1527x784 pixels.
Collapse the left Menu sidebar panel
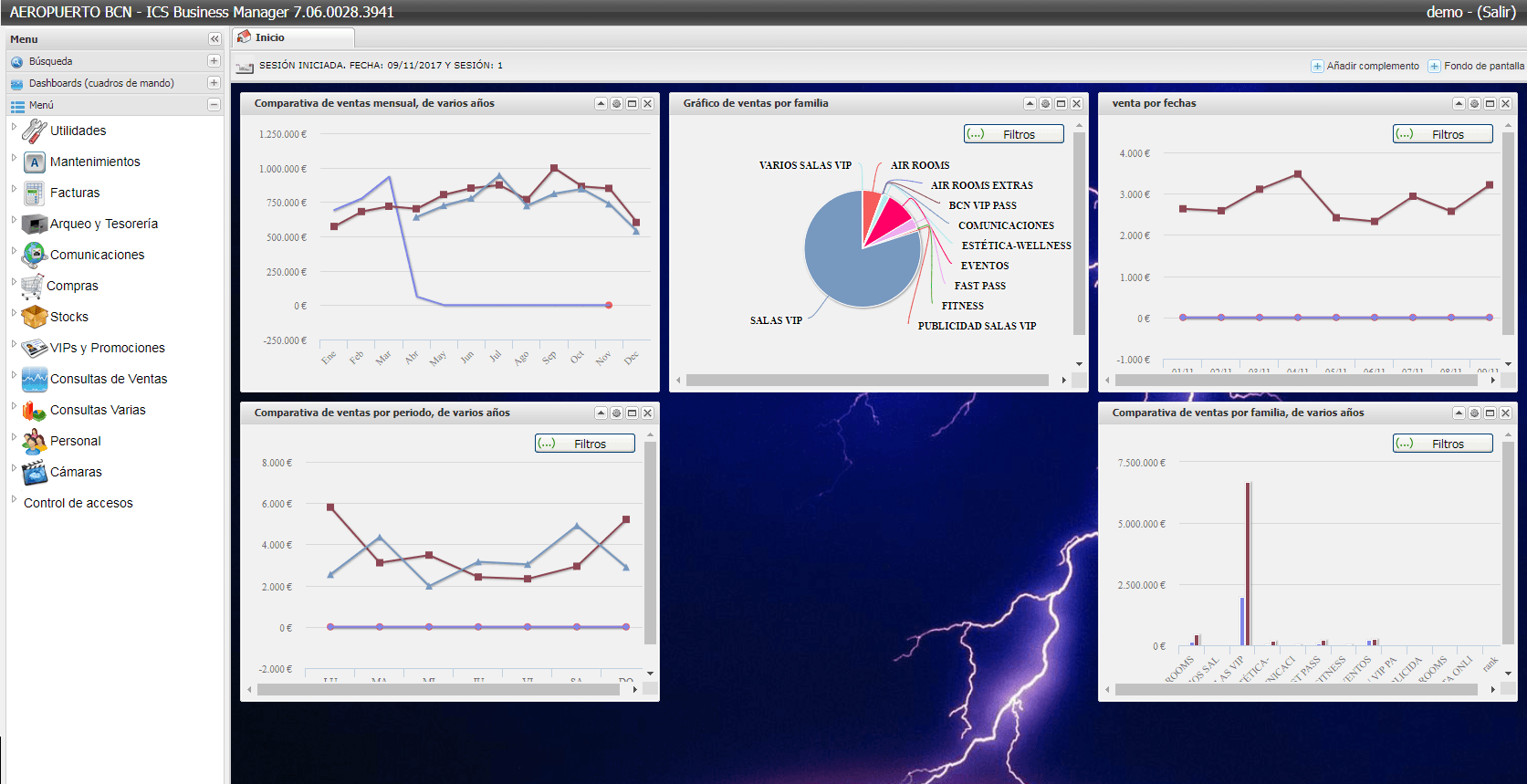(214, 39)
